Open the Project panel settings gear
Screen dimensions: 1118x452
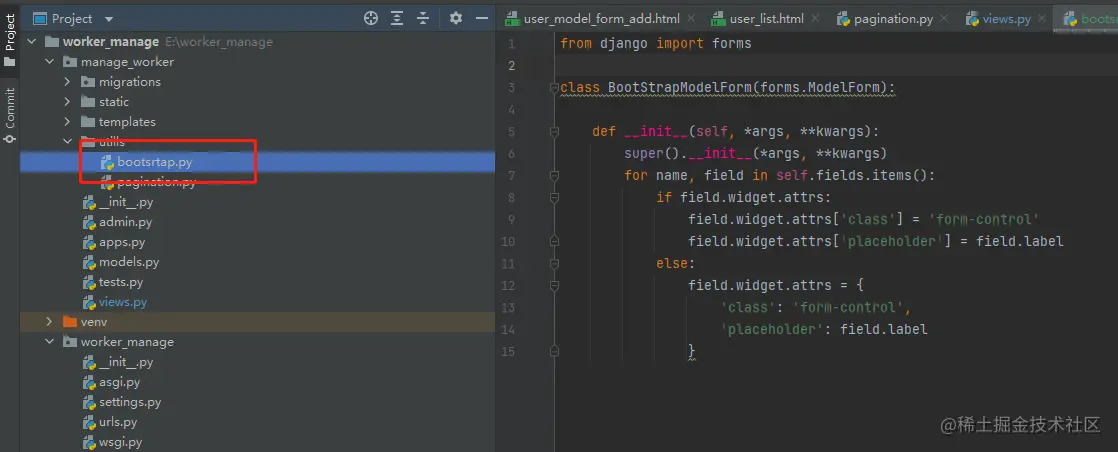(456, 19)
